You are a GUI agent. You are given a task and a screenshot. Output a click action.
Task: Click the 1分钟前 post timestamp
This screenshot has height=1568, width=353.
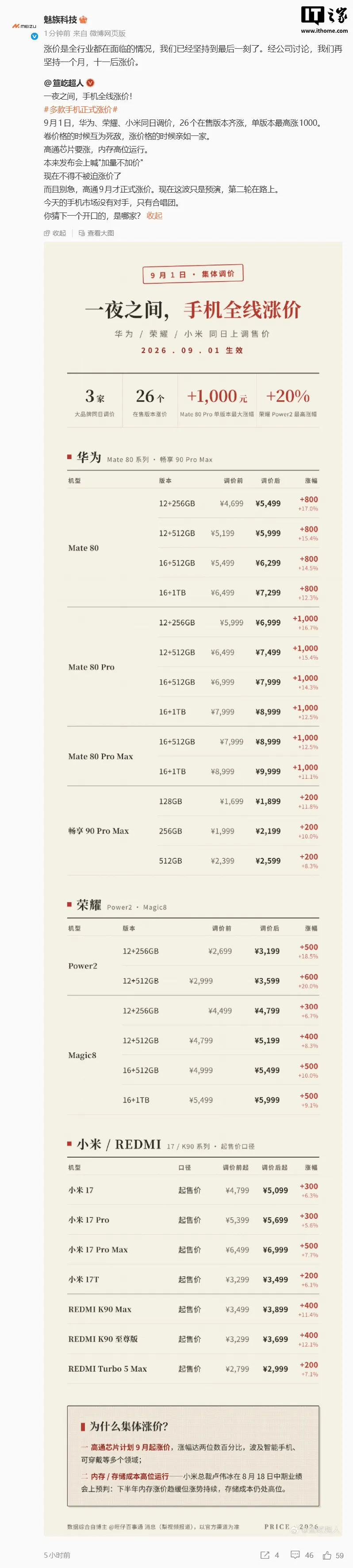pos(57,34)
